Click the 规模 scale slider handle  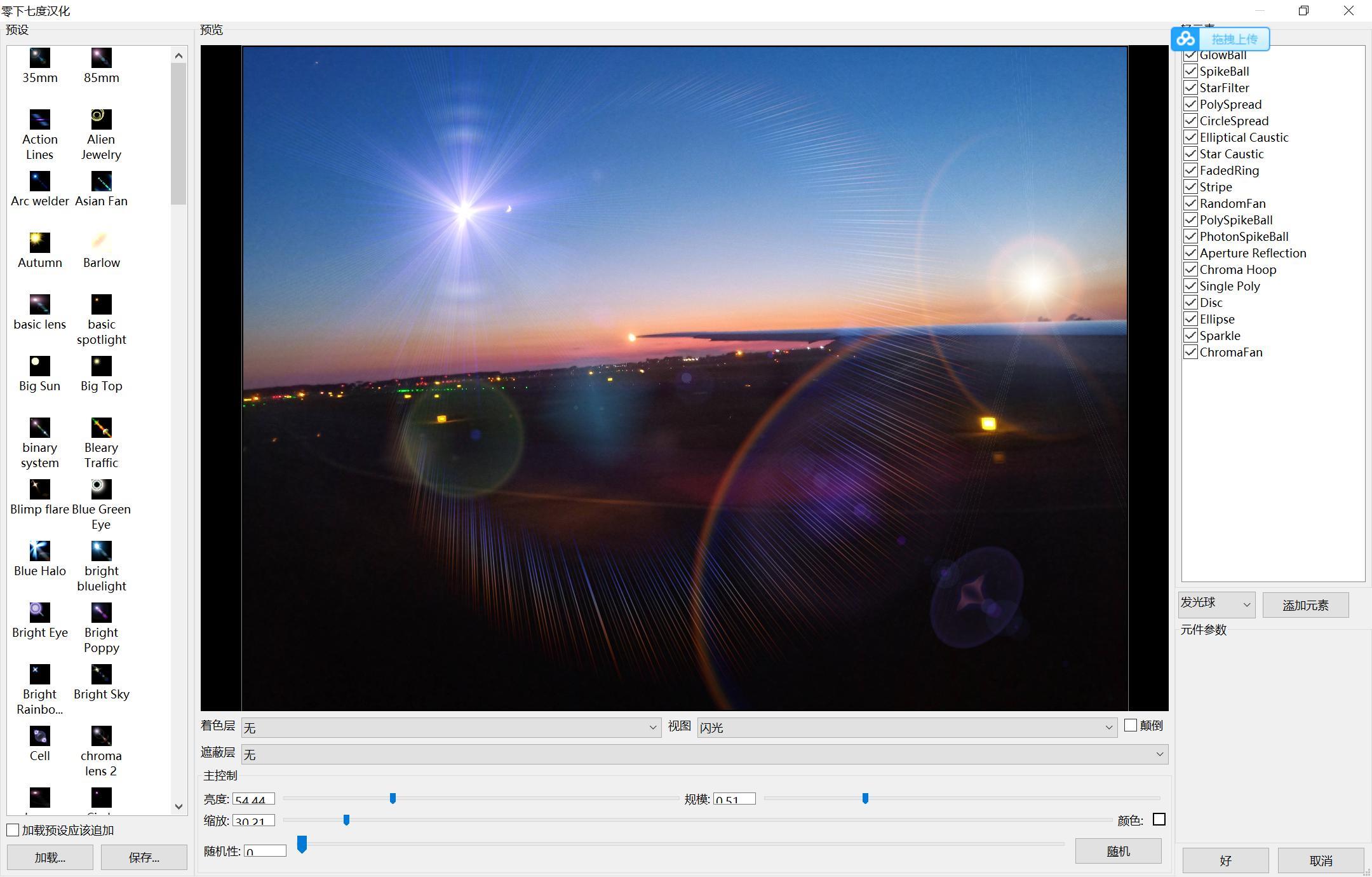pyautogui.click(x=865, y=798)
